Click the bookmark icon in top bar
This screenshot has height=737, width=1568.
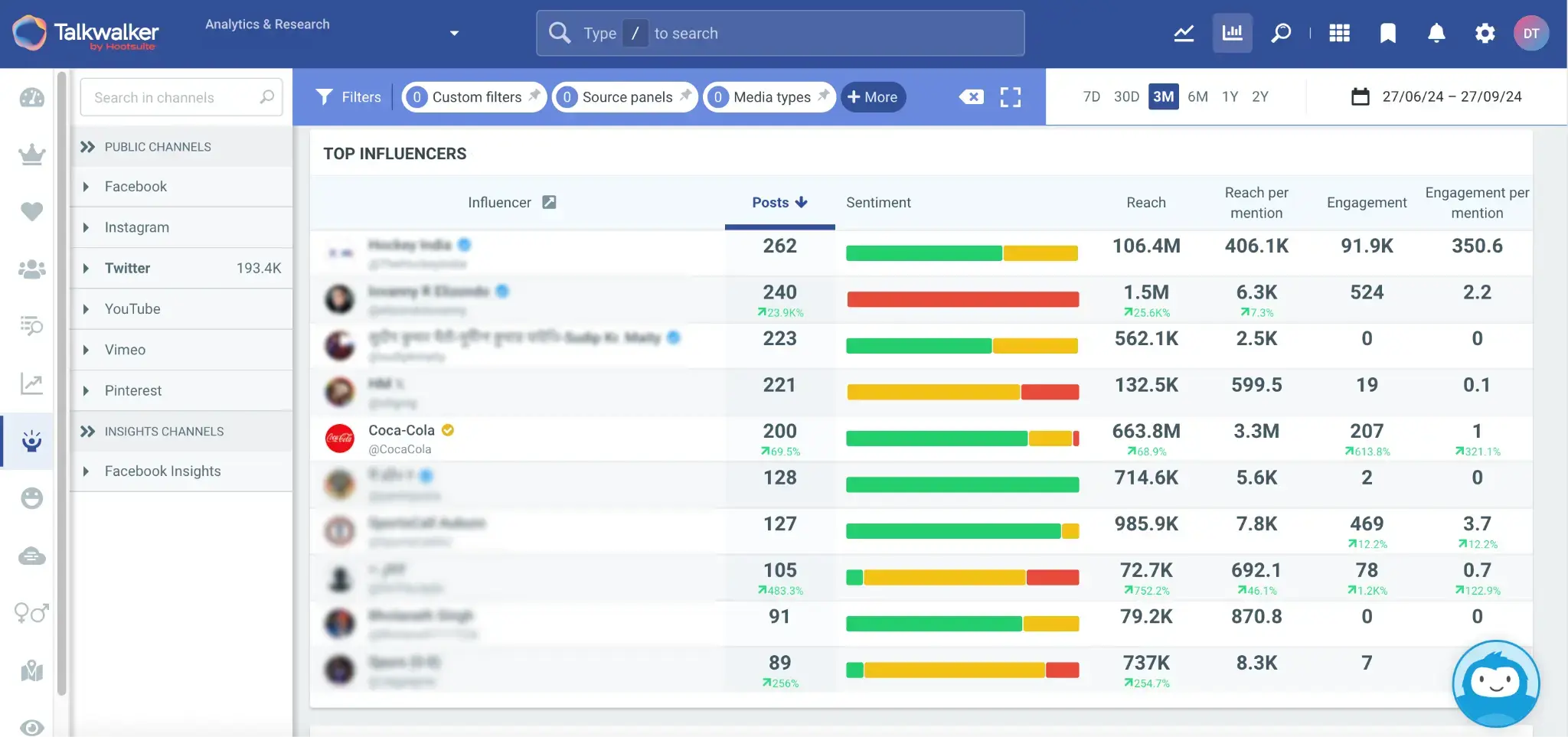(1388, 33)
